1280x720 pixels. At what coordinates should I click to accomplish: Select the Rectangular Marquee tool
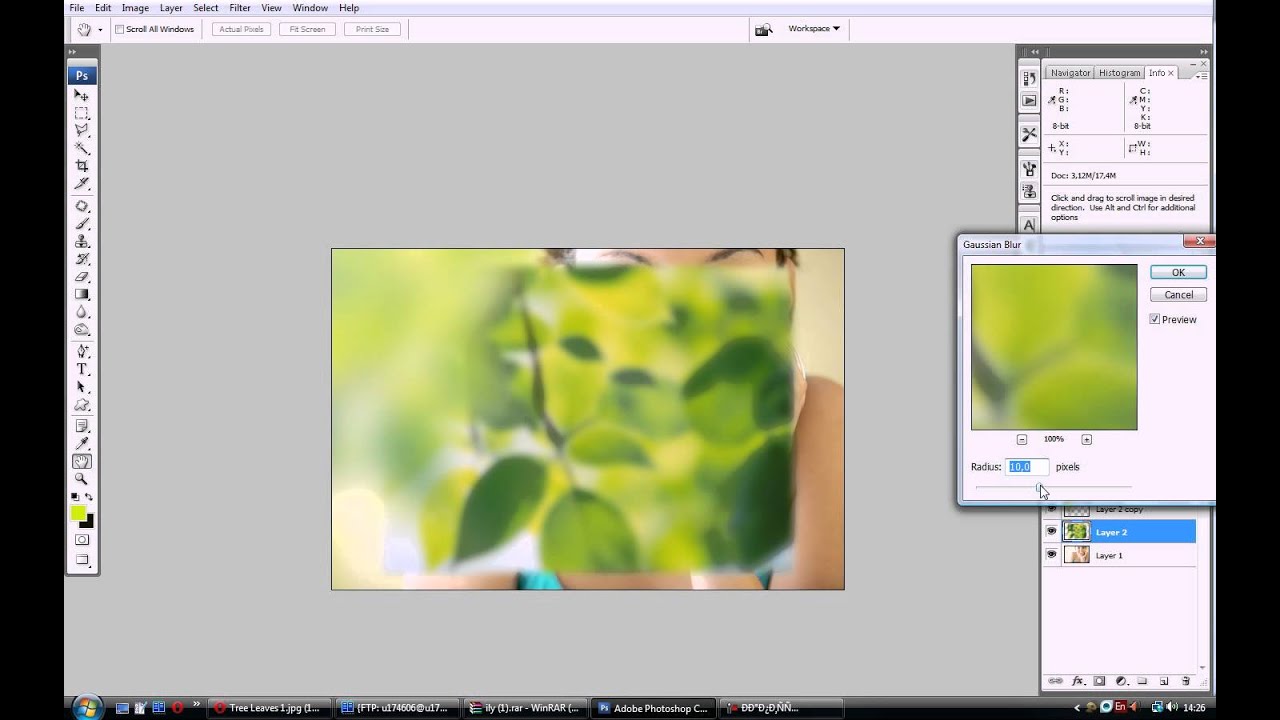click(x=82, y=113)
